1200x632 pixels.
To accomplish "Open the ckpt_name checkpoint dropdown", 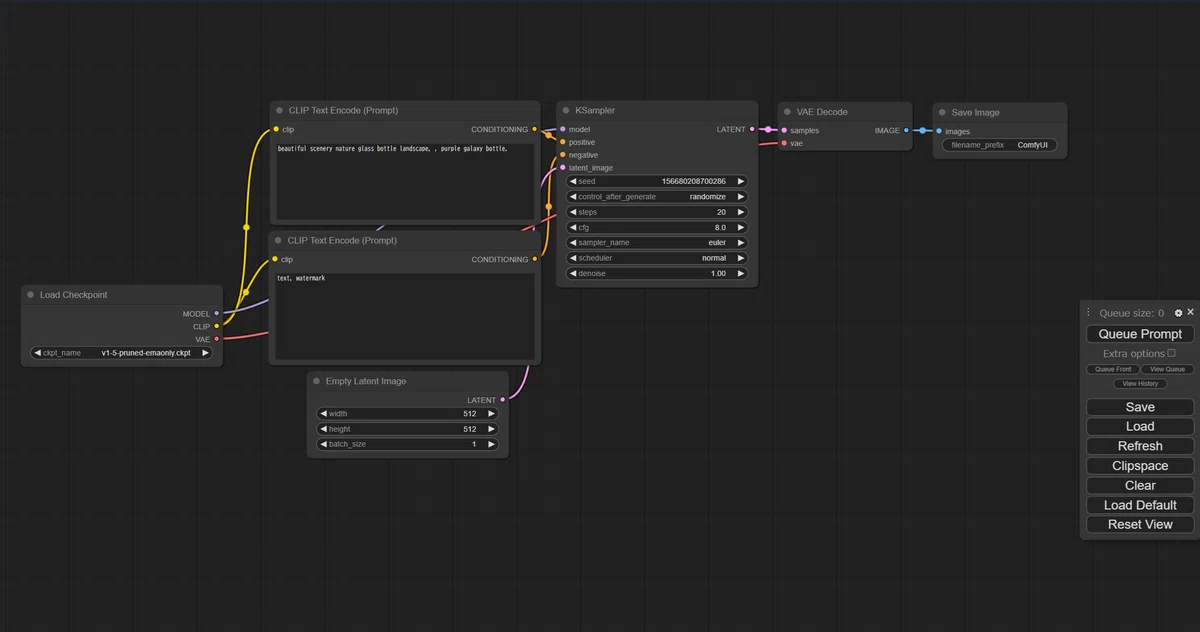I will 122,353.
